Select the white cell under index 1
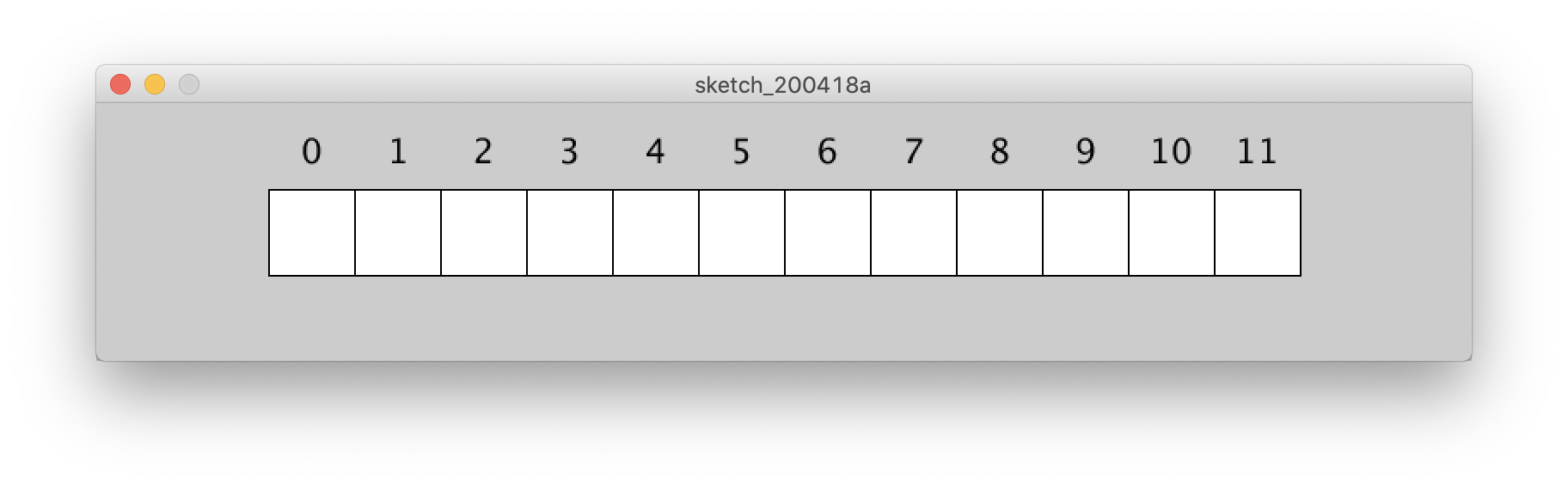Viewport: 1568px width, 488px height. click(398, 233)
